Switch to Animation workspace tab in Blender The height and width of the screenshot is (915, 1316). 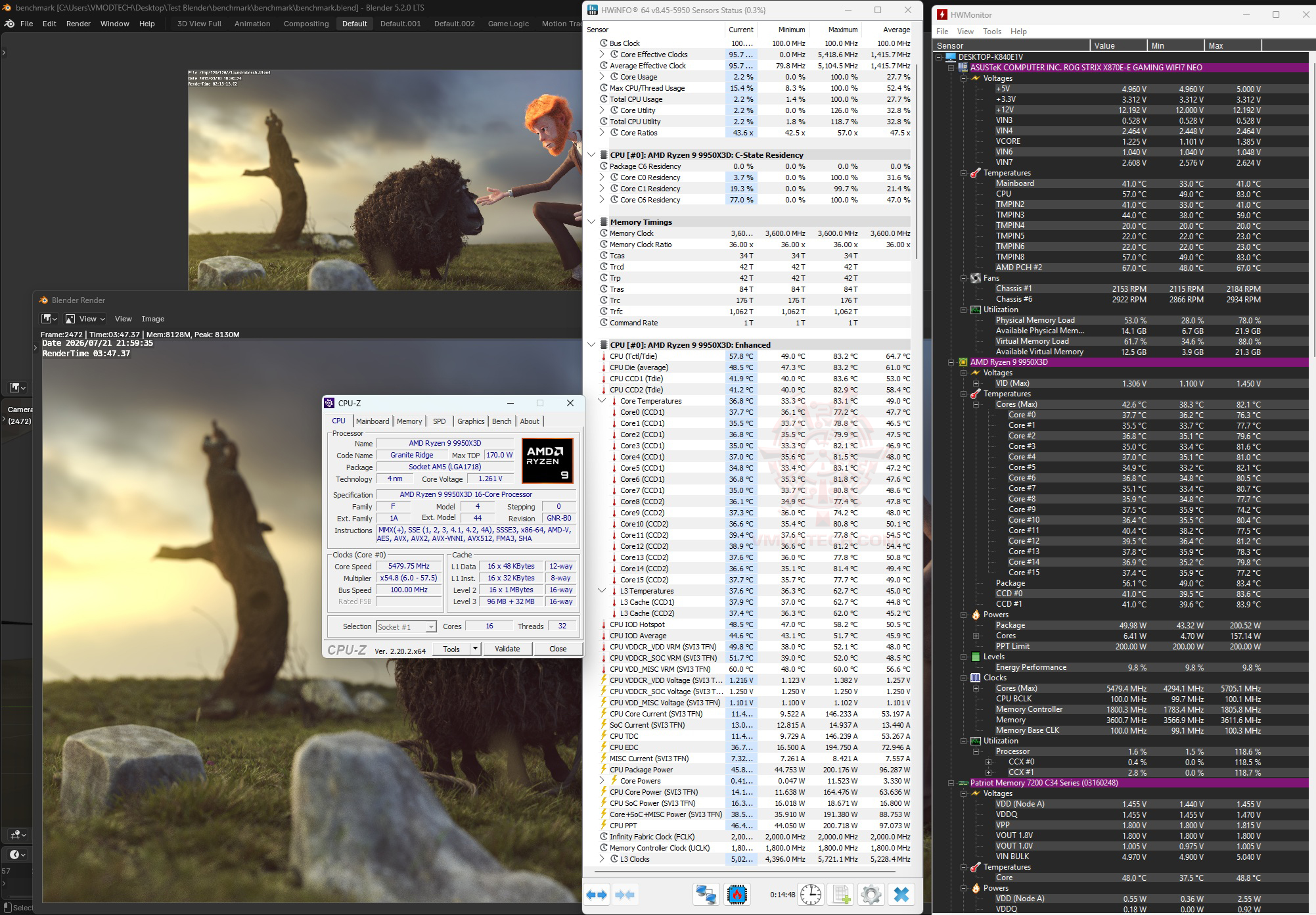[252, 24]
